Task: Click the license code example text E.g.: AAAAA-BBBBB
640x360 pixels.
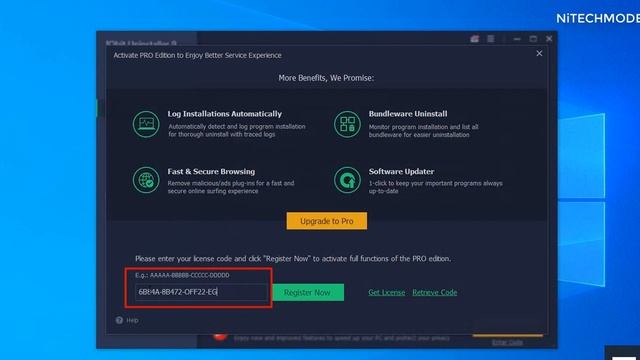Action: (x=182, y=275)
